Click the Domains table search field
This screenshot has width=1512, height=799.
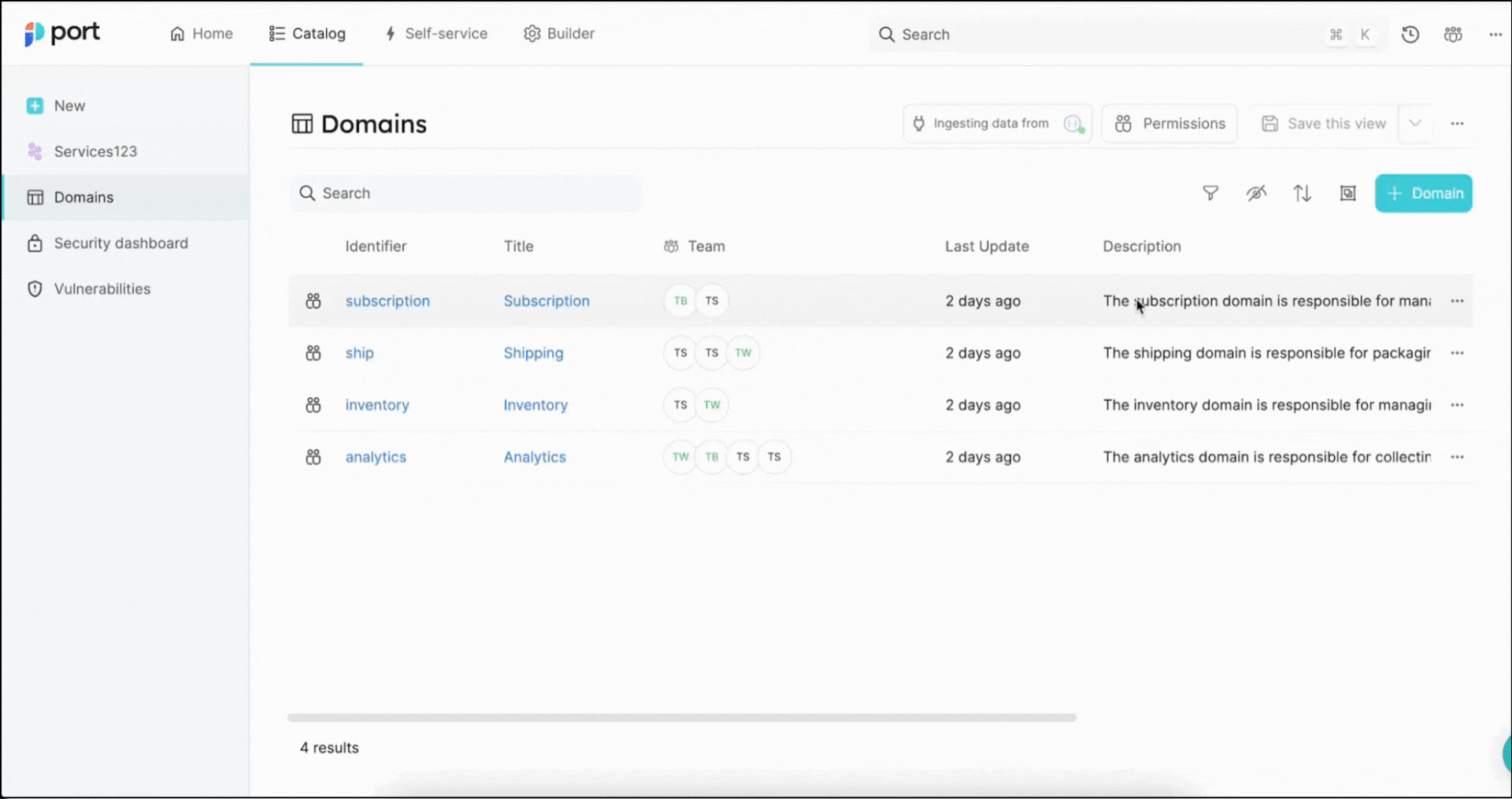[466, 193]
